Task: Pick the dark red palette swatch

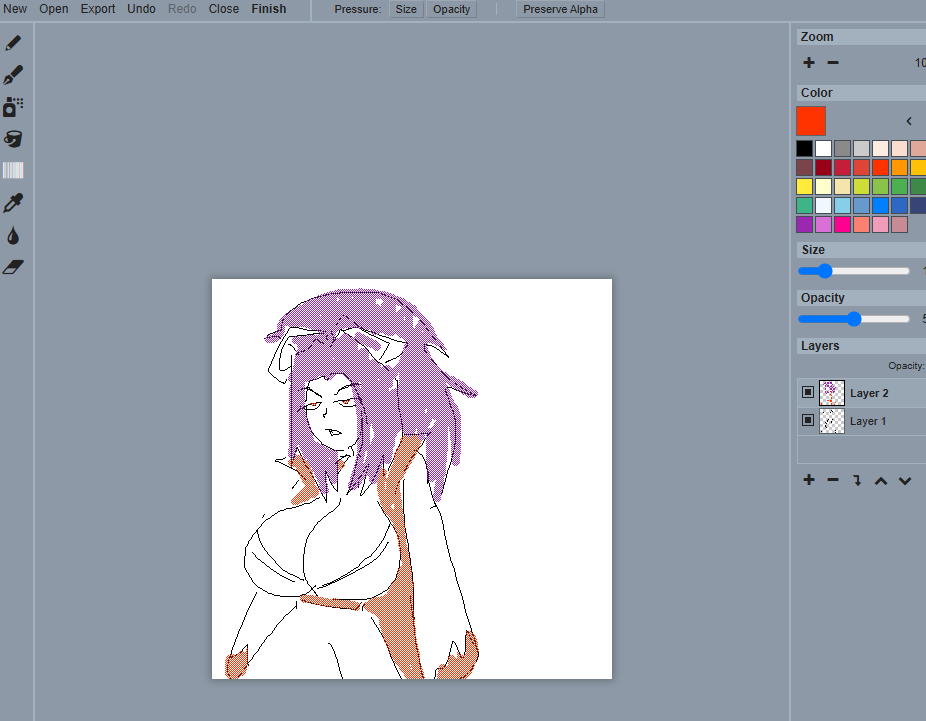Action: coord(823,167)
